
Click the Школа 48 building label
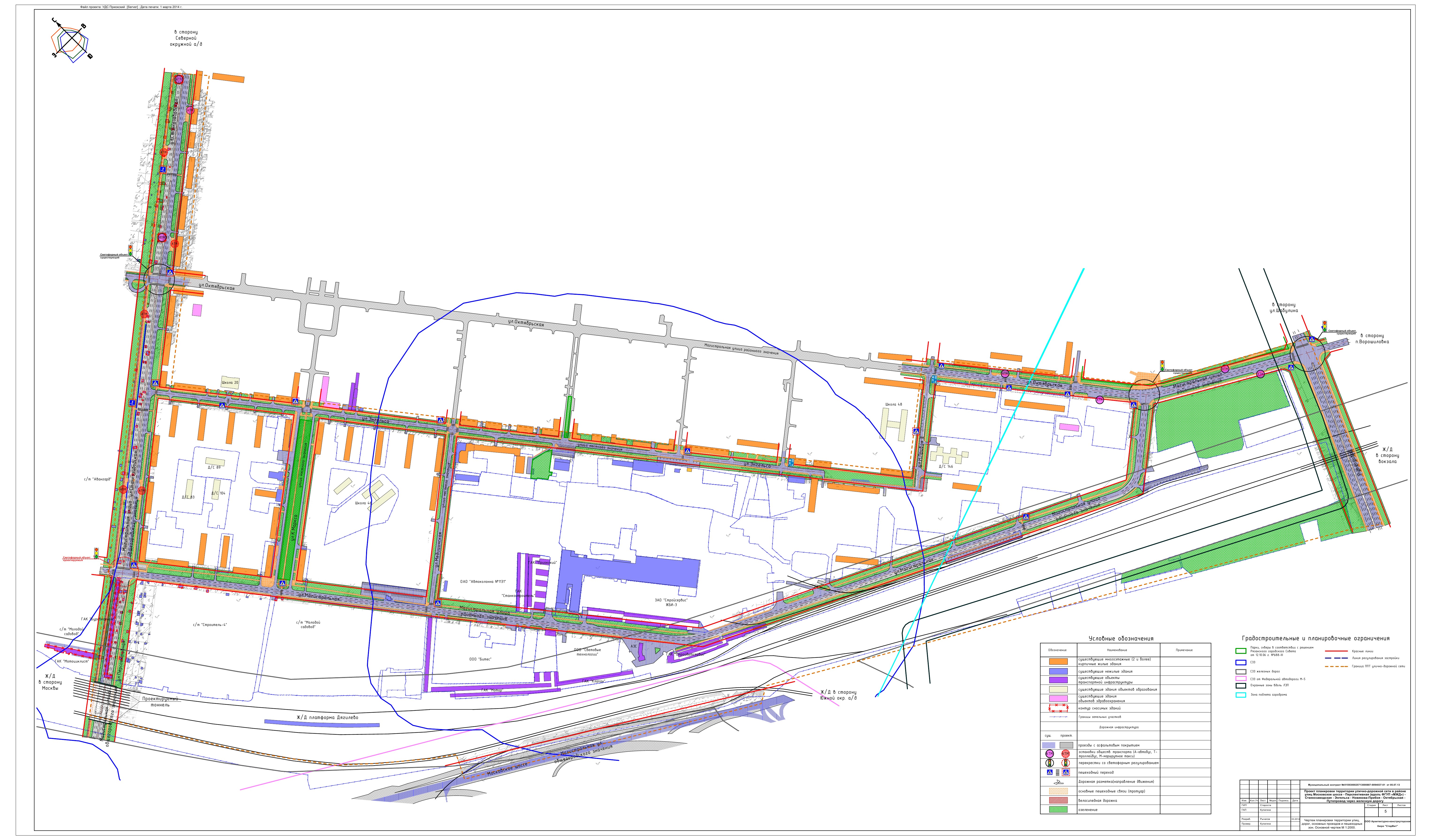(893, 405)
